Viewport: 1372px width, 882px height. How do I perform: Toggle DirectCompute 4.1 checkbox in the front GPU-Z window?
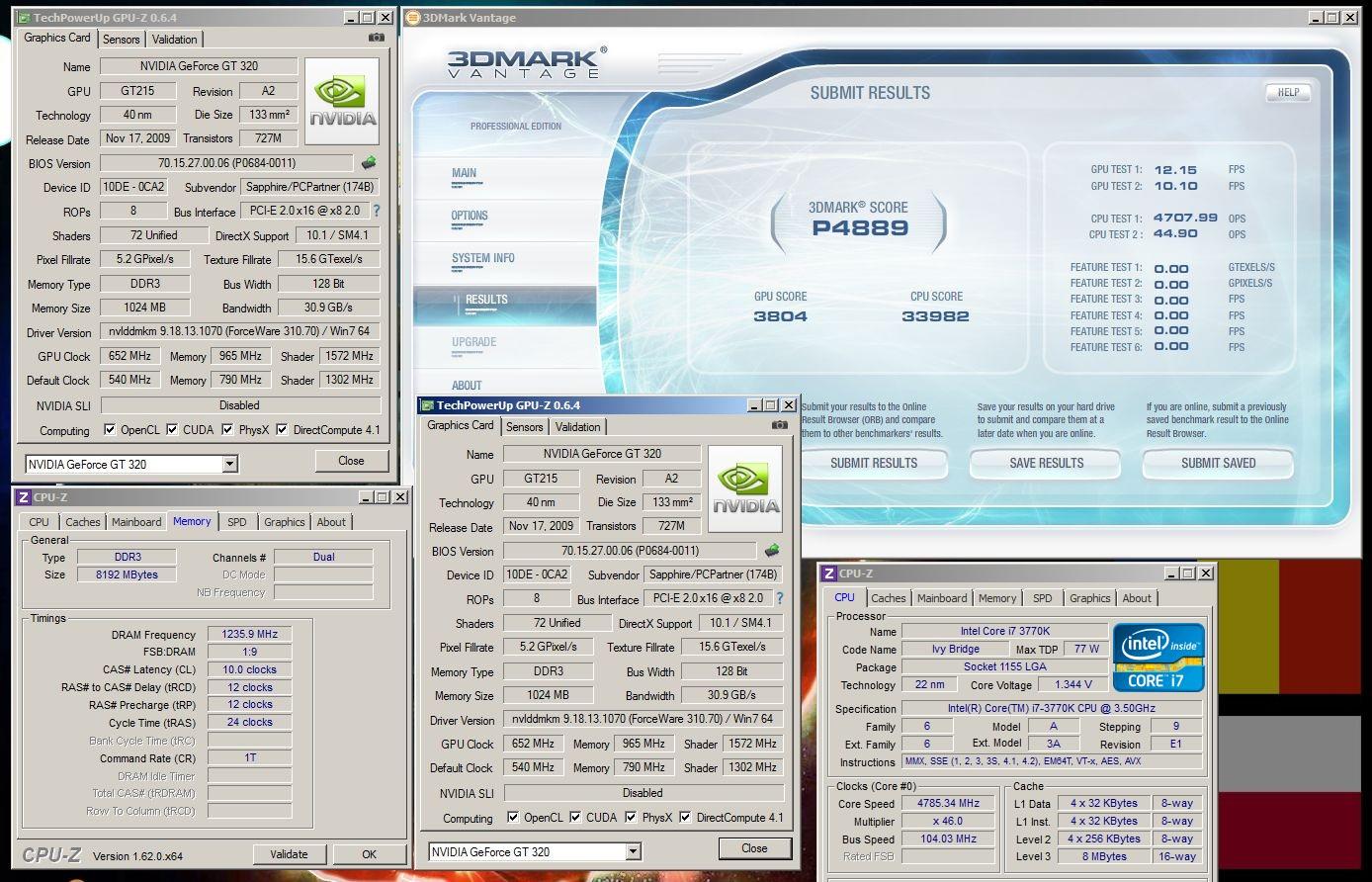pyautogui.click(x=685, y=818)
